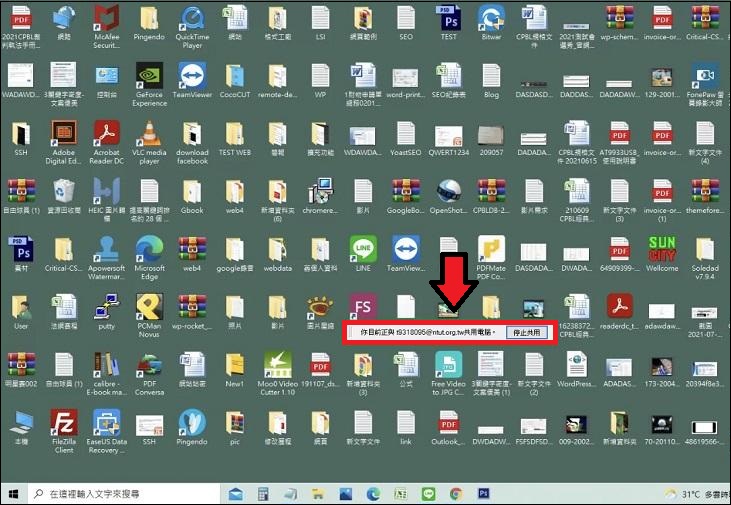Launch QuickTime Player from the desktop

(x=192, y=19)
